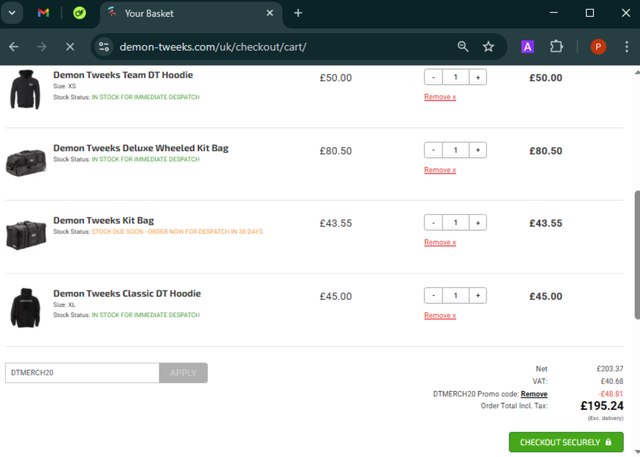Edit Deluxe Wheeled Kit Bag quantity field
This screenshot has height=457, width=640.
[456, 150]
